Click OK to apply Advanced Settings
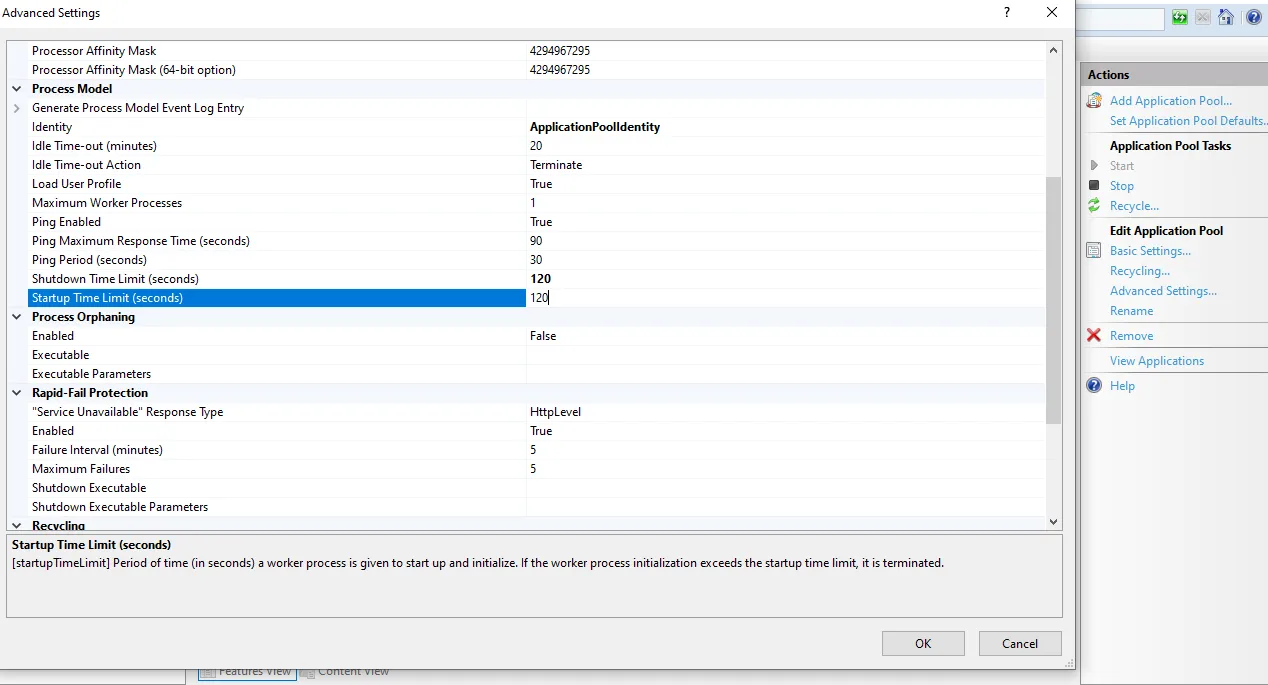The image size is (1268, 685). pos(923,643)
